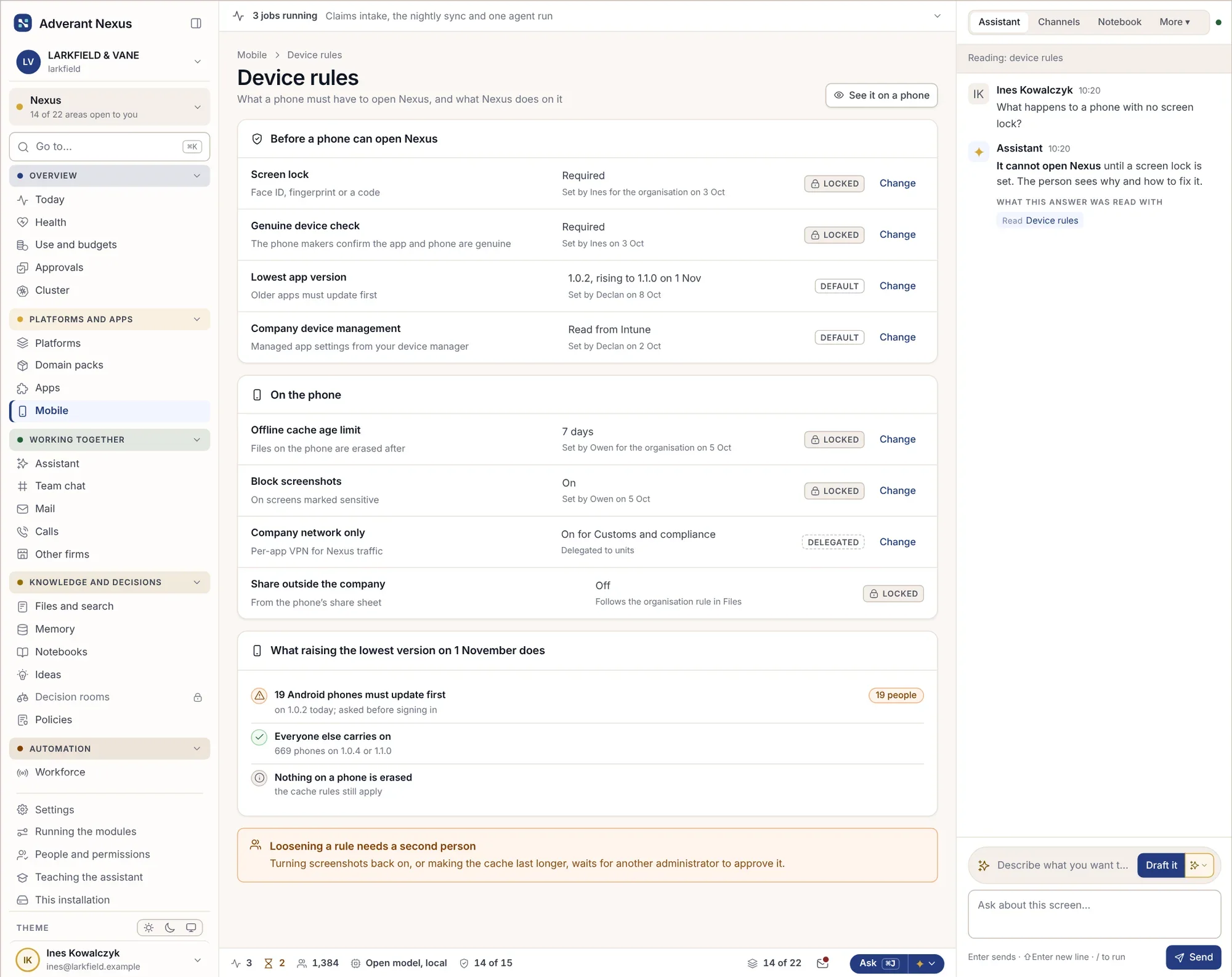Change the Block screenshots rule
Image resolution: width=1232 pixels, height=977 pixels.
[898, 491]
